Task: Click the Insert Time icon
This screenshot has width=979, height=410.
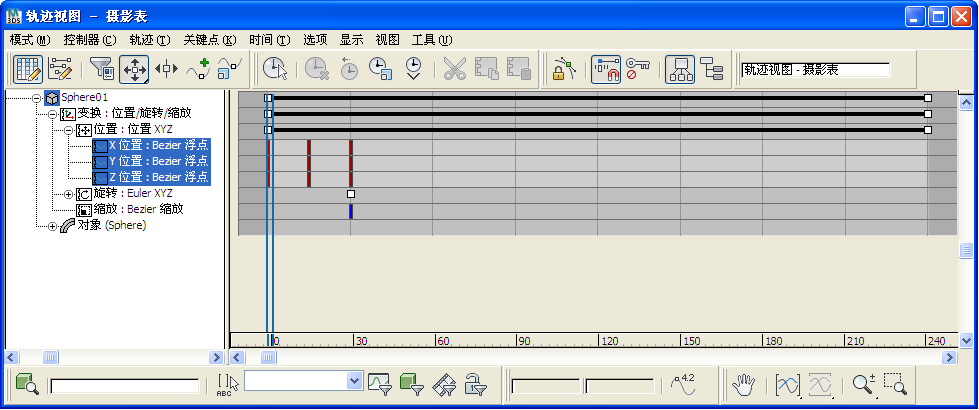Action: pos(413,69)
